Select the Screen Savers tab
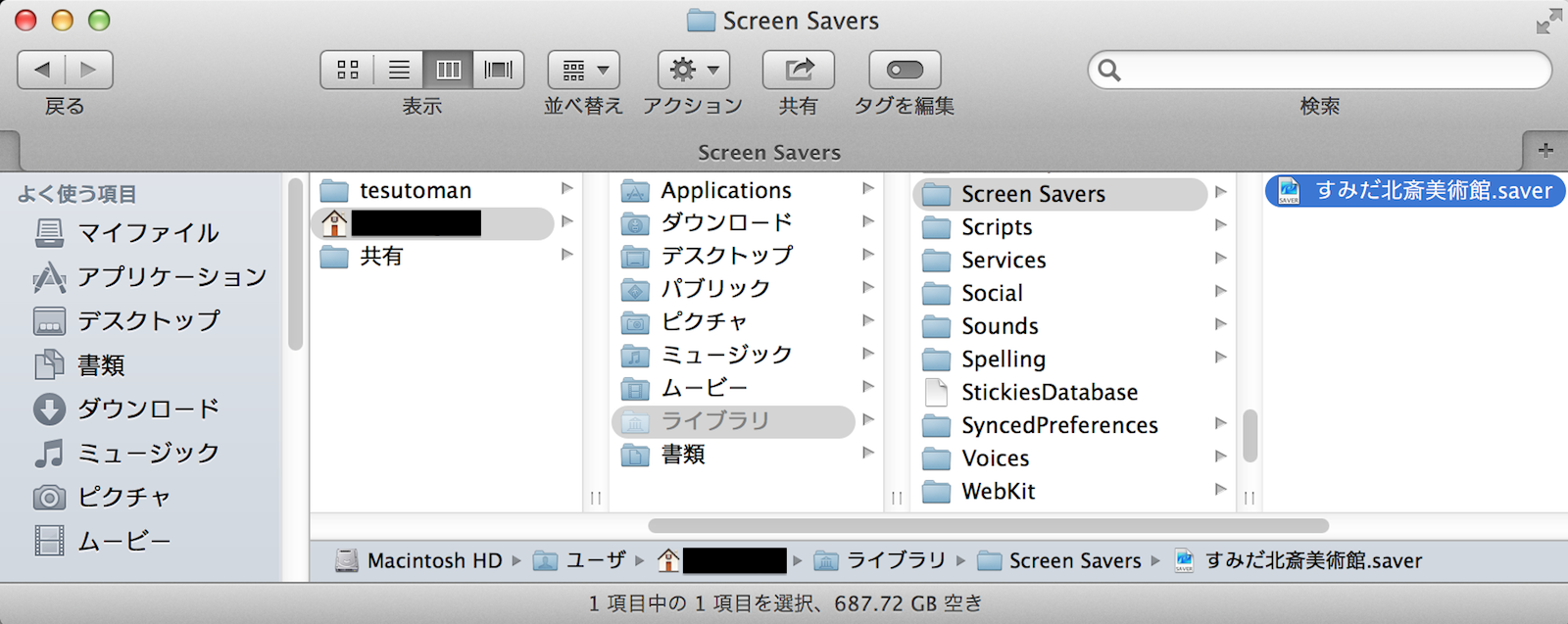The height and width of the screenshot is (624, 1568). (x=769, y=152)
